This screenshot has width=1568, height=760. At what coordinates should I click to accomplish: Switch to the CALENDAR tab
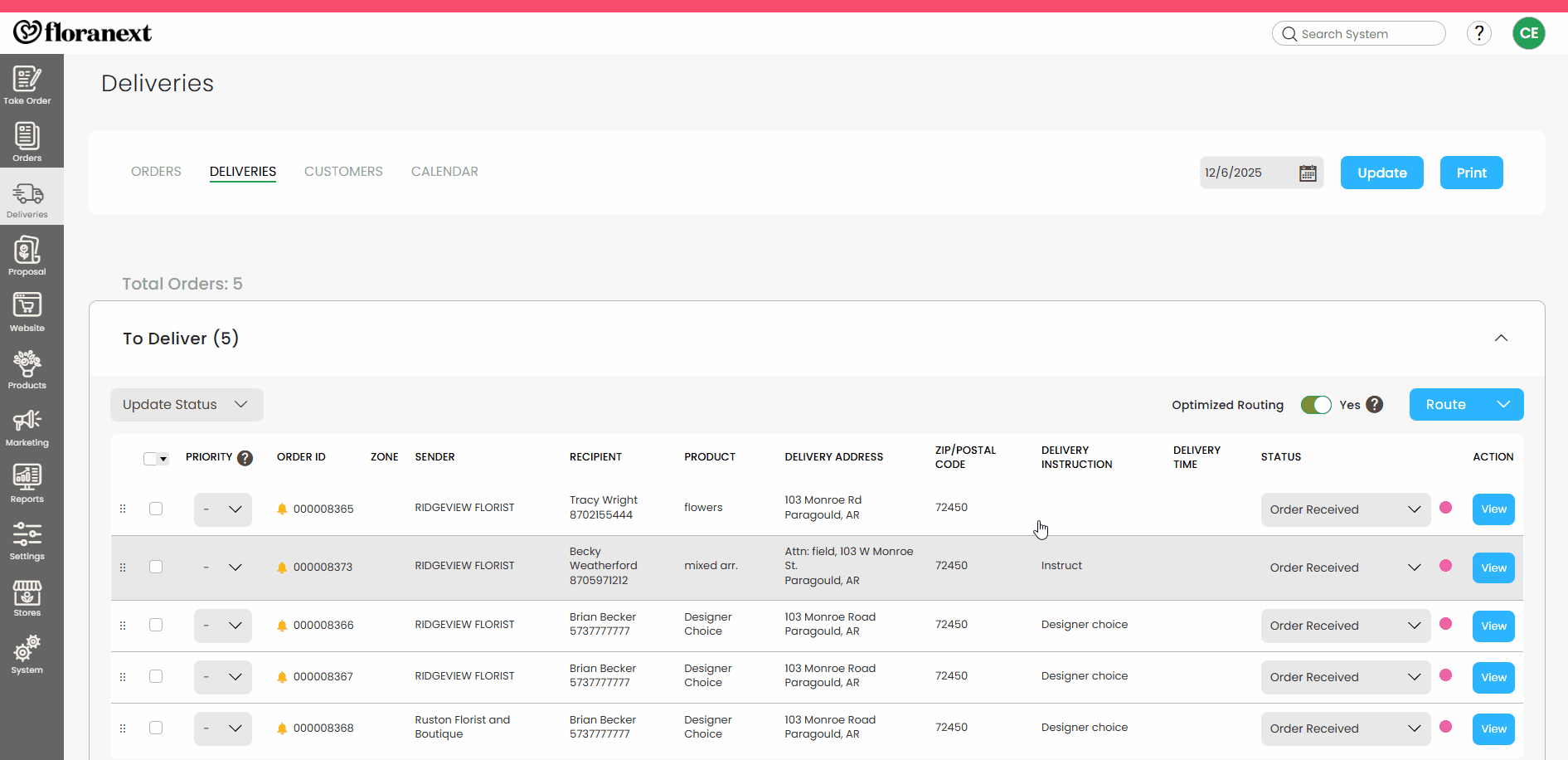[444, 172]
